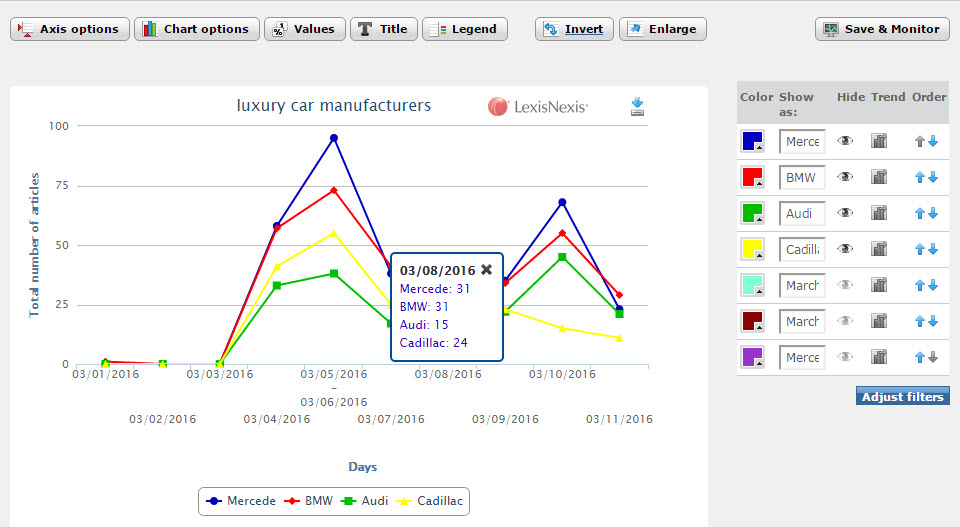Toggle trend line for Cadillac row

click(x=879, y=249)
